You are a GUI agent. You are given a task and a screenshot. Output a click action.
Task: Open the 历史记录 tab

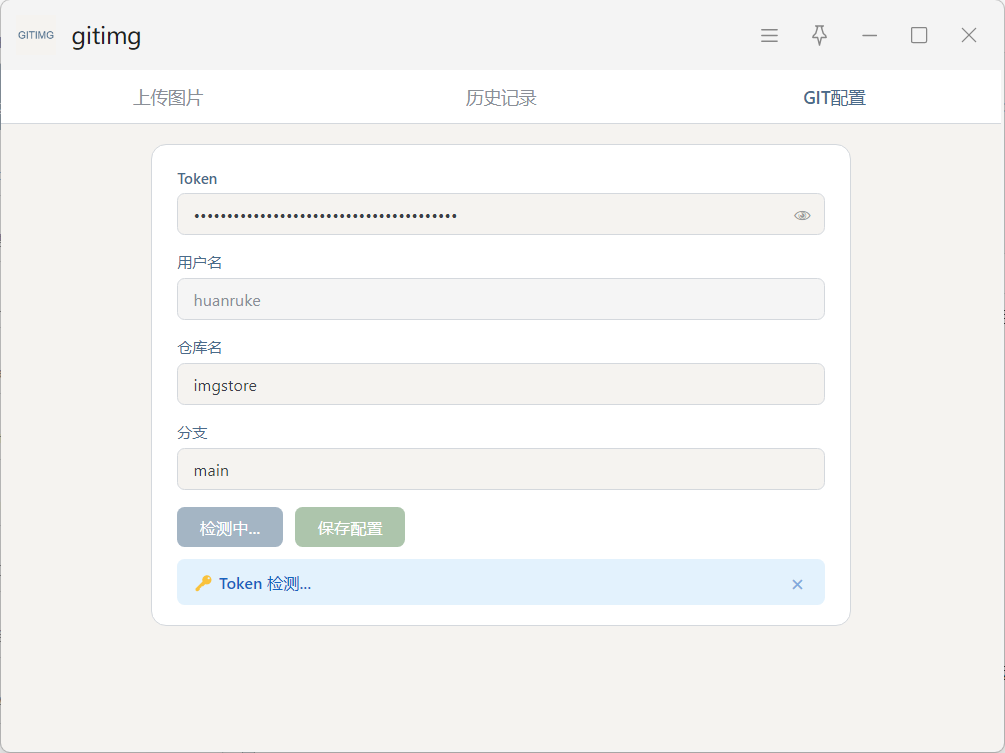[x=501, y=97]
